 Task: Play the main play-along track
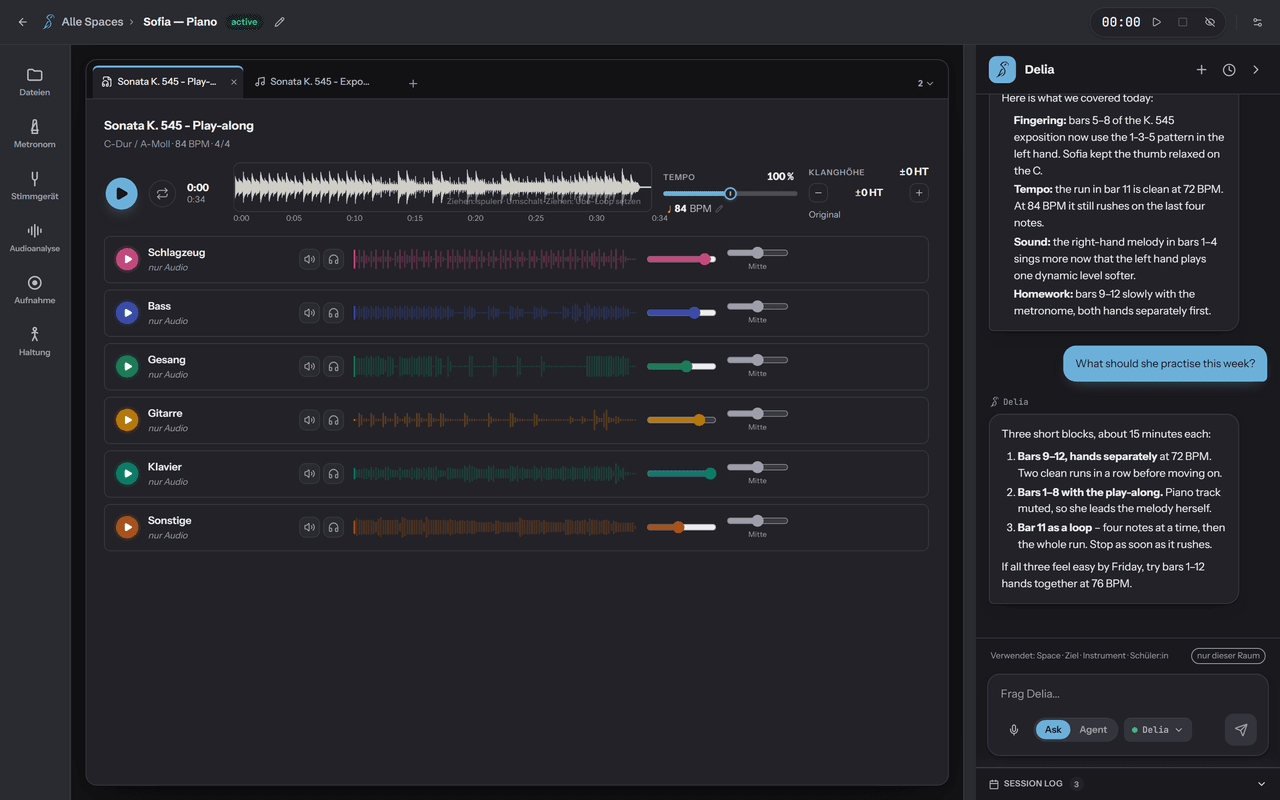(x=121, y=193)
